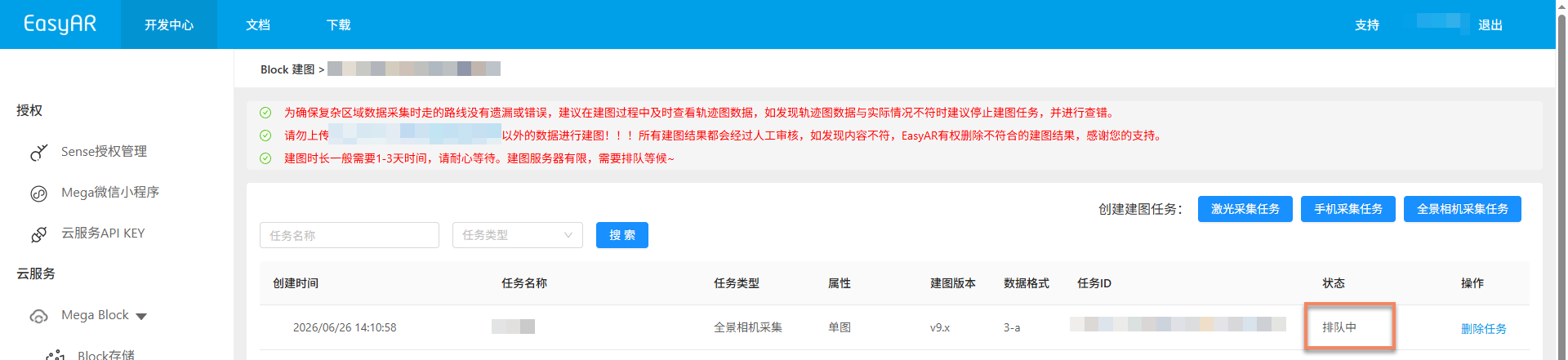This screenshot has width=1568, height=360.
Task: Click the 属性 column header
Action: pos(840,283)
